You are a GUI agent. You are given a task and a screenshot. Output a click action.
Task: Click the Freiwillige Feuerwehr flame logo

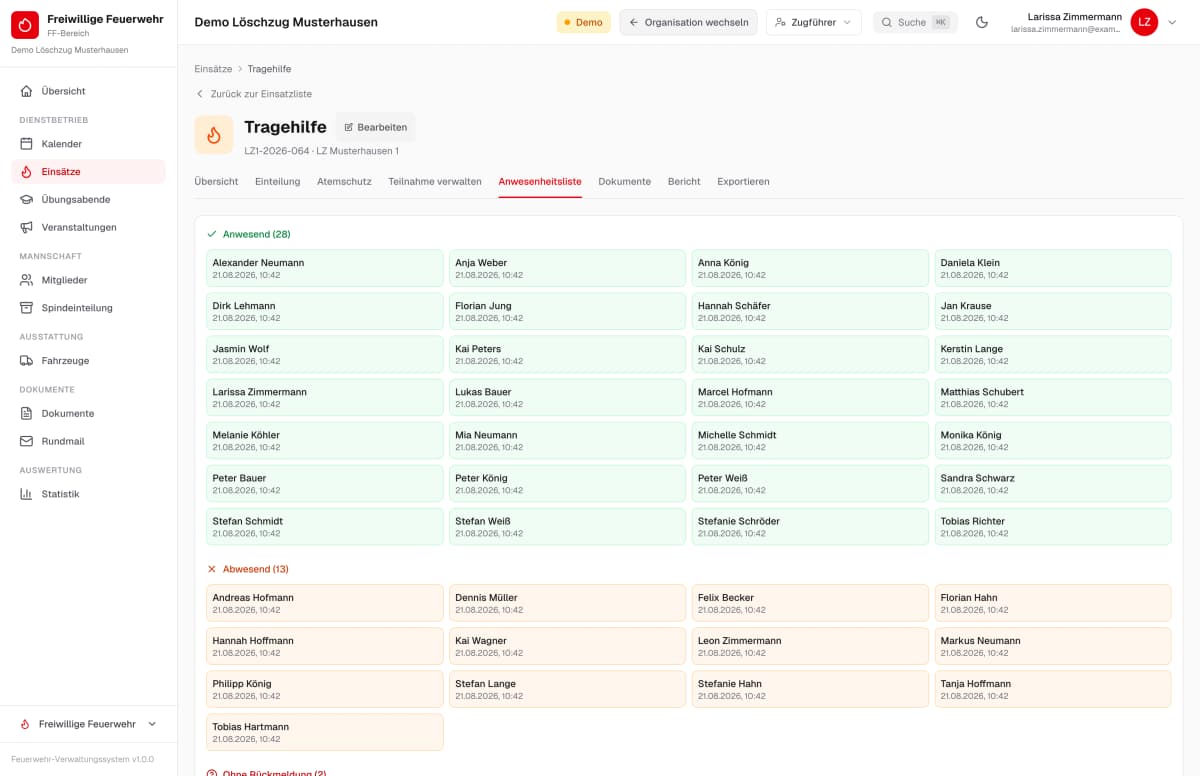point(25,25)
